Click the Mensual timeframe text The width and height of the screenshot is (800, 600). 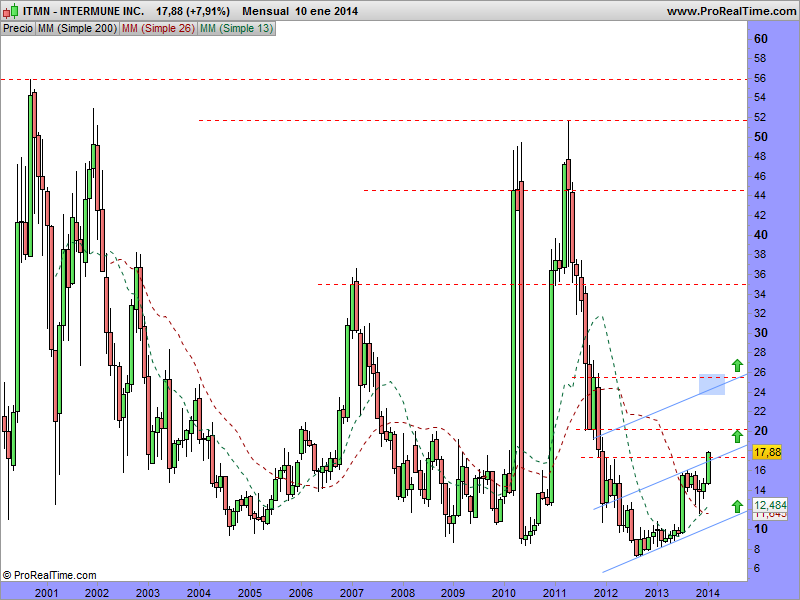(x=265, y=11)
